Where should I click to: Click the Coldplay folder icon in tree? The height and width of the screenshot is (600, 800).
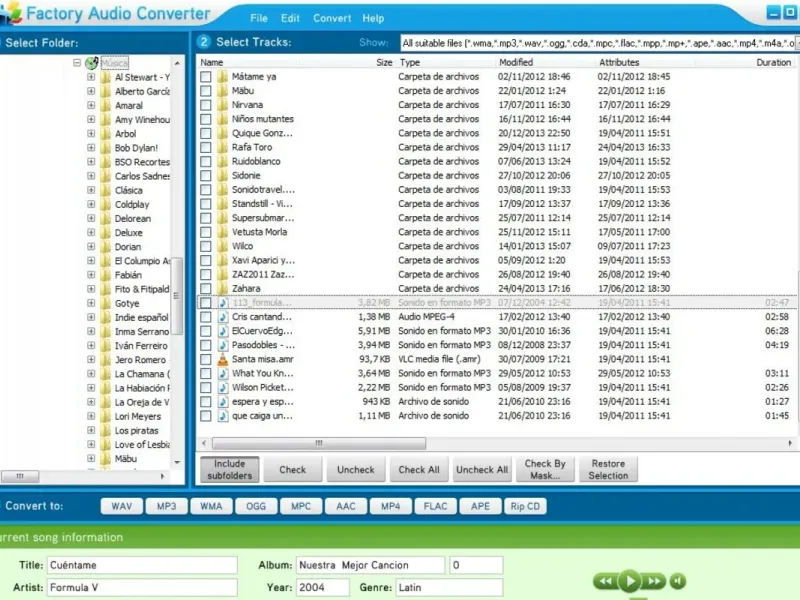pos(106,205)
